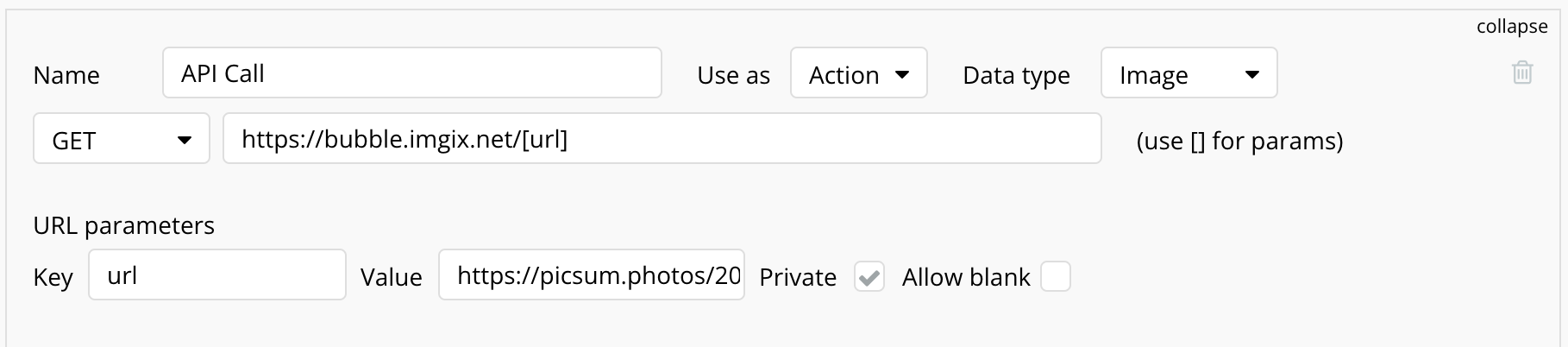
Task: Click the Data type label
Action: click(x=1015, y=76)
